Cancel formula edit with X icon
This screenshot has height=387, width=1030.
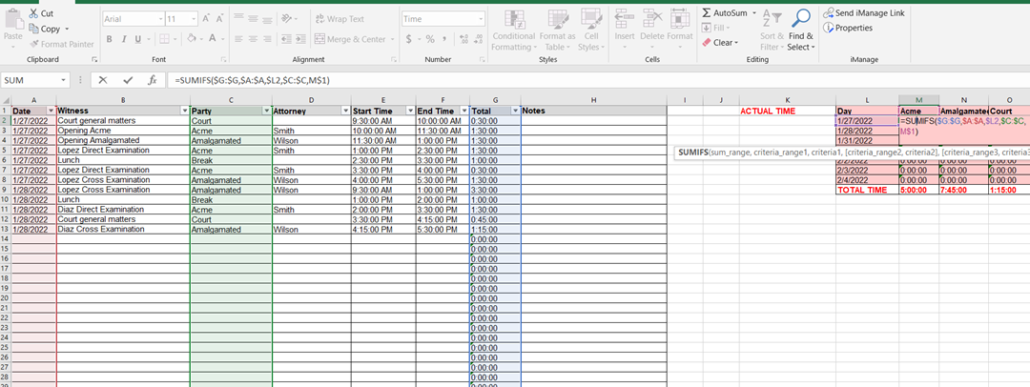[103, 80]
